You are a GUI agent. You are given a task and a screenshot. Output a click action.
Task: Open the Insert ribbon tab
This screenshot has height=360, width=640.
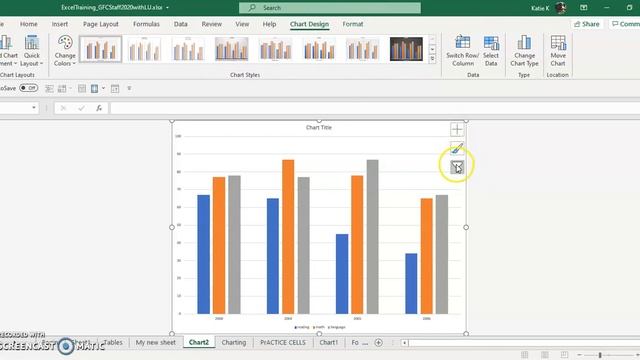(x=60, y=24)
